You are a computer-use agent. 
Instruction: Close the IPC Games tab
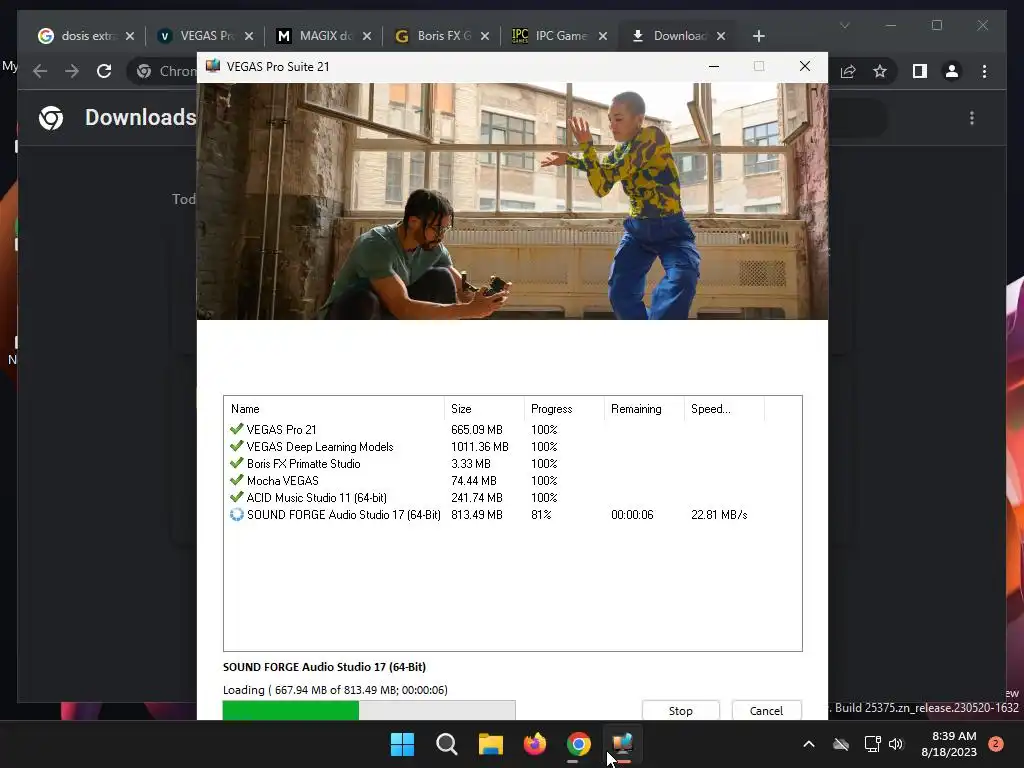click(603, 37)
